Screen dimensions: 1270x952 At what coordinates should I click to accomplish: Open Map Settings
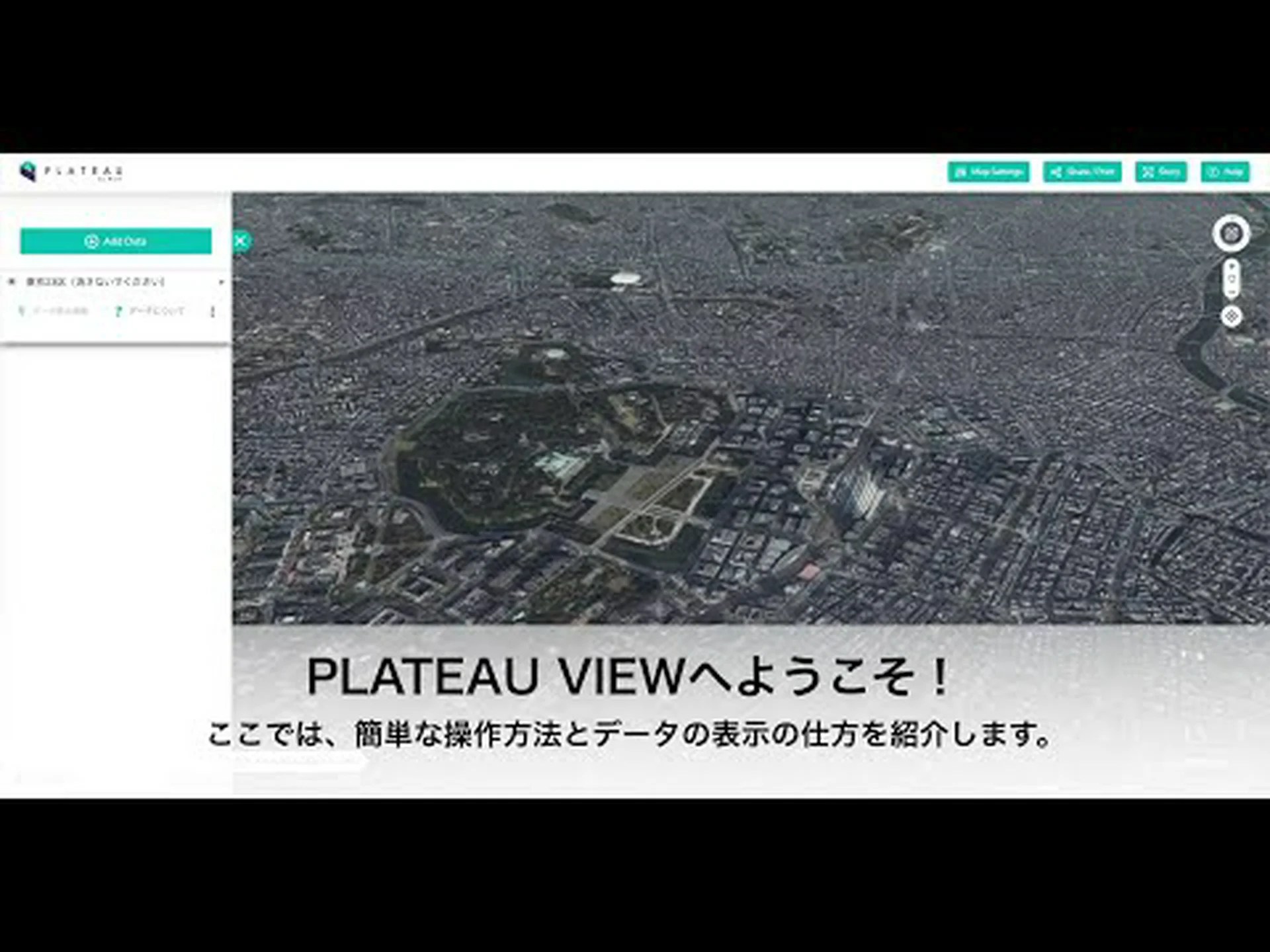point(988,172)
